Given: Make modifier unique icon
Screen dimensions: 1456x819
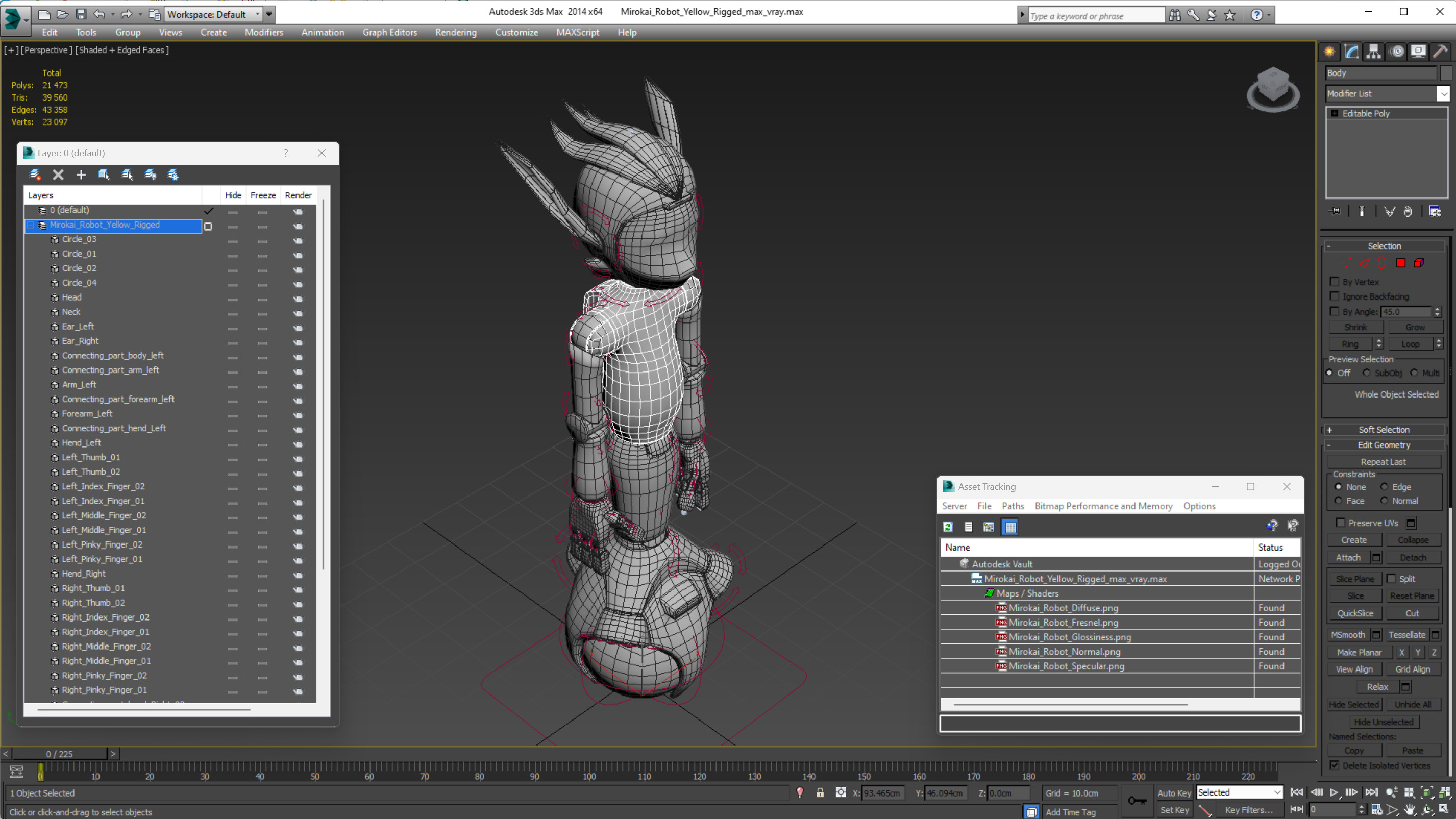Looking at the screenshot, I should tap(1389, 211).
